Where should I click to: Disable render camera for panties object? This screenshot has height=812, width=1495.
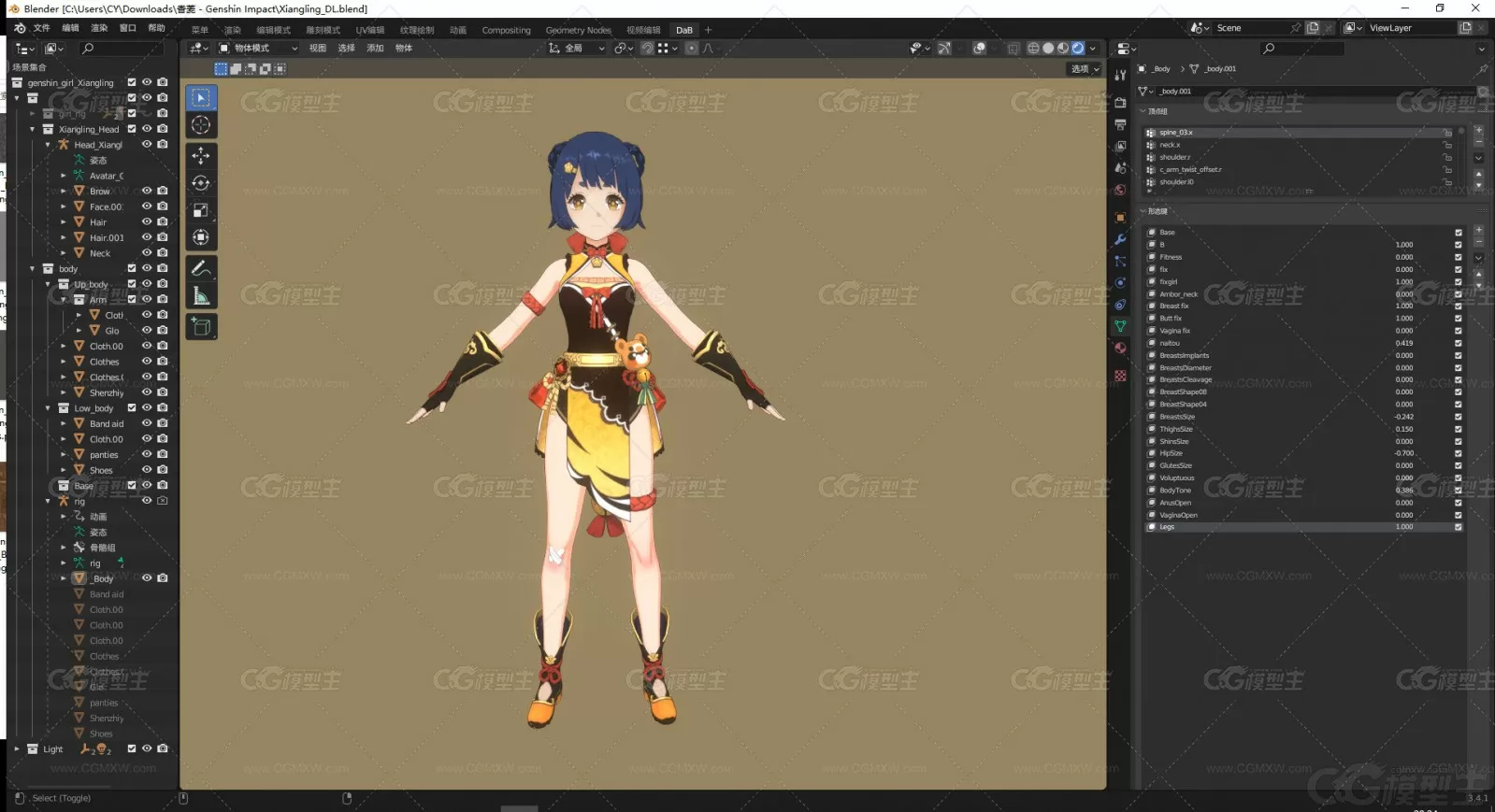(x=163, y=454)
